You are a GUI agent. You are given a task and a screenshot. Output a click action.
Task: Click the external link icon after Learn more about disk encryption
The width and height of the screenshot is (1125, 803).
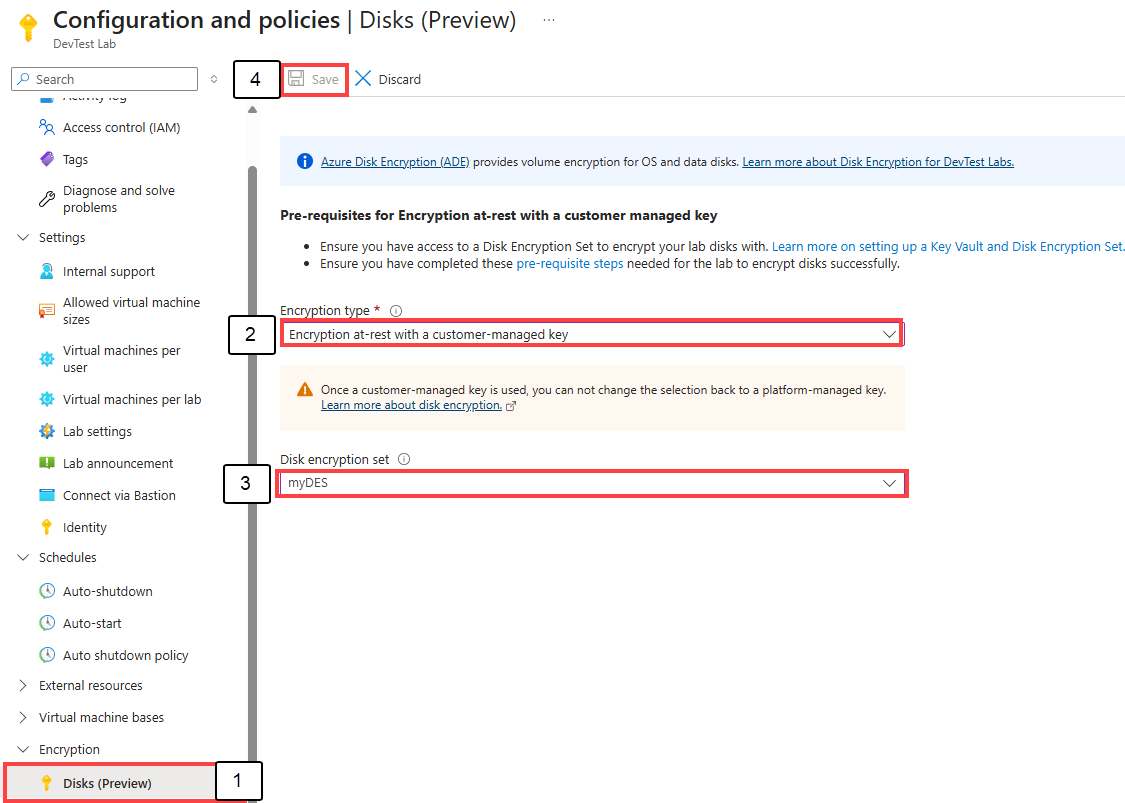pyautogui.click(x=511, y=406)
